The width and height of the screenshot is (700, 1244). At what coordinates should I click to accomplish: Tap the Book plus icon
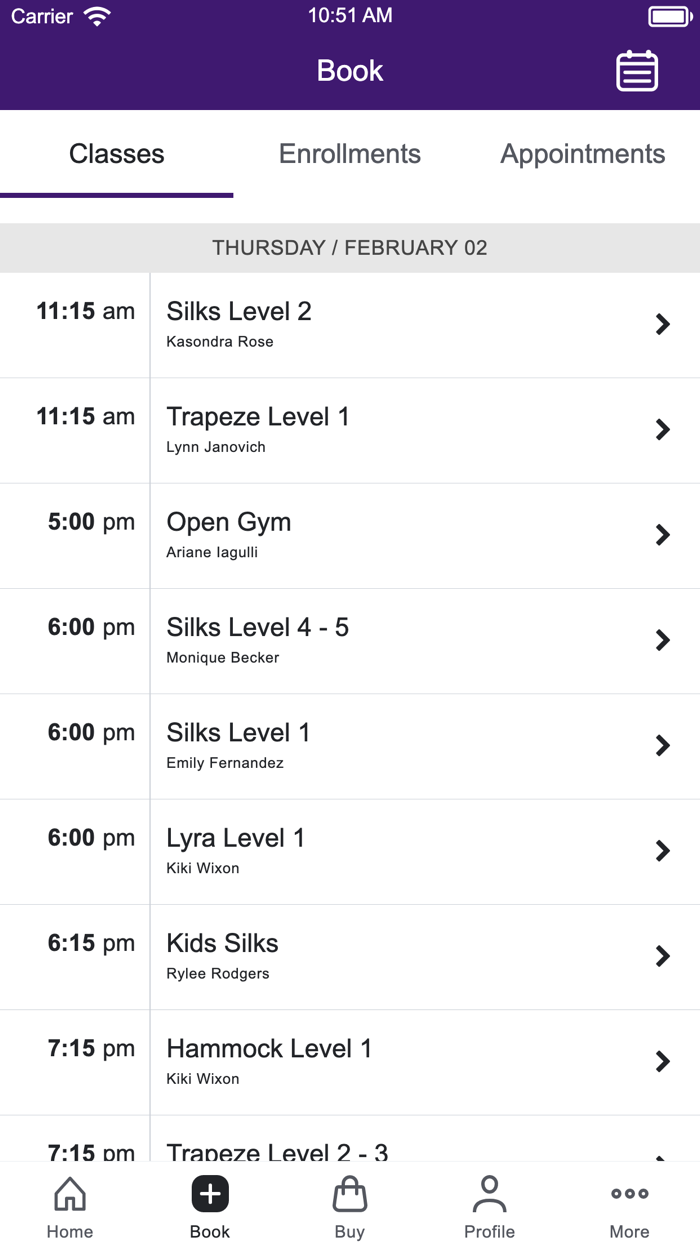[x=210, y=1194]
